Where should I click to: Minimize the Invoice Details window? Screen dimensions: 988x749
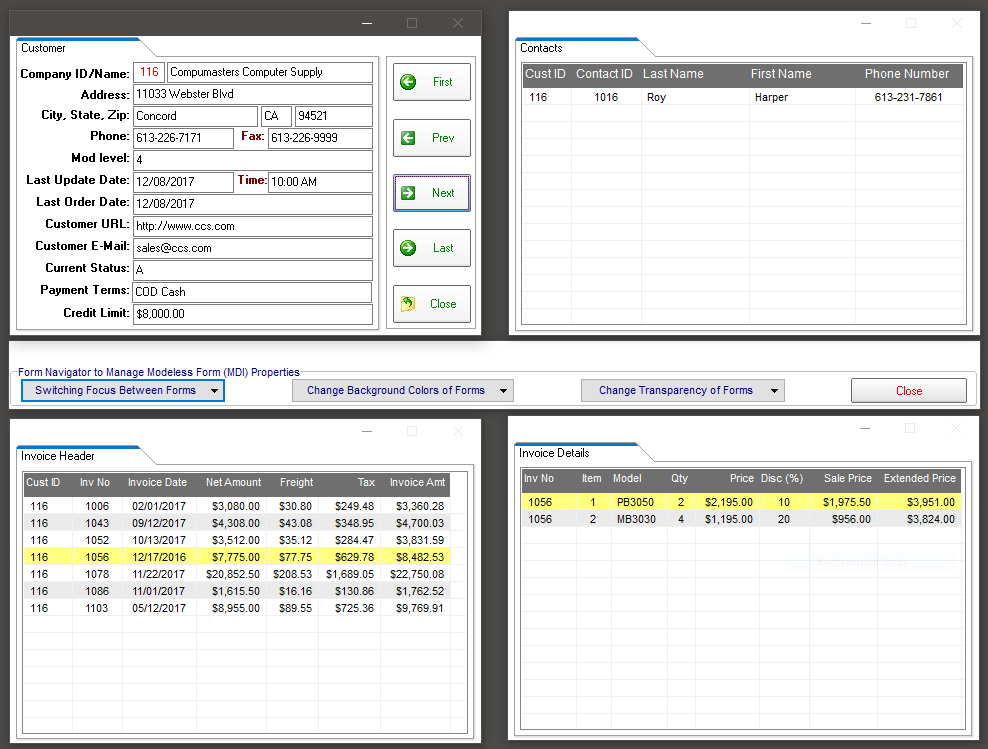point(866,428)
